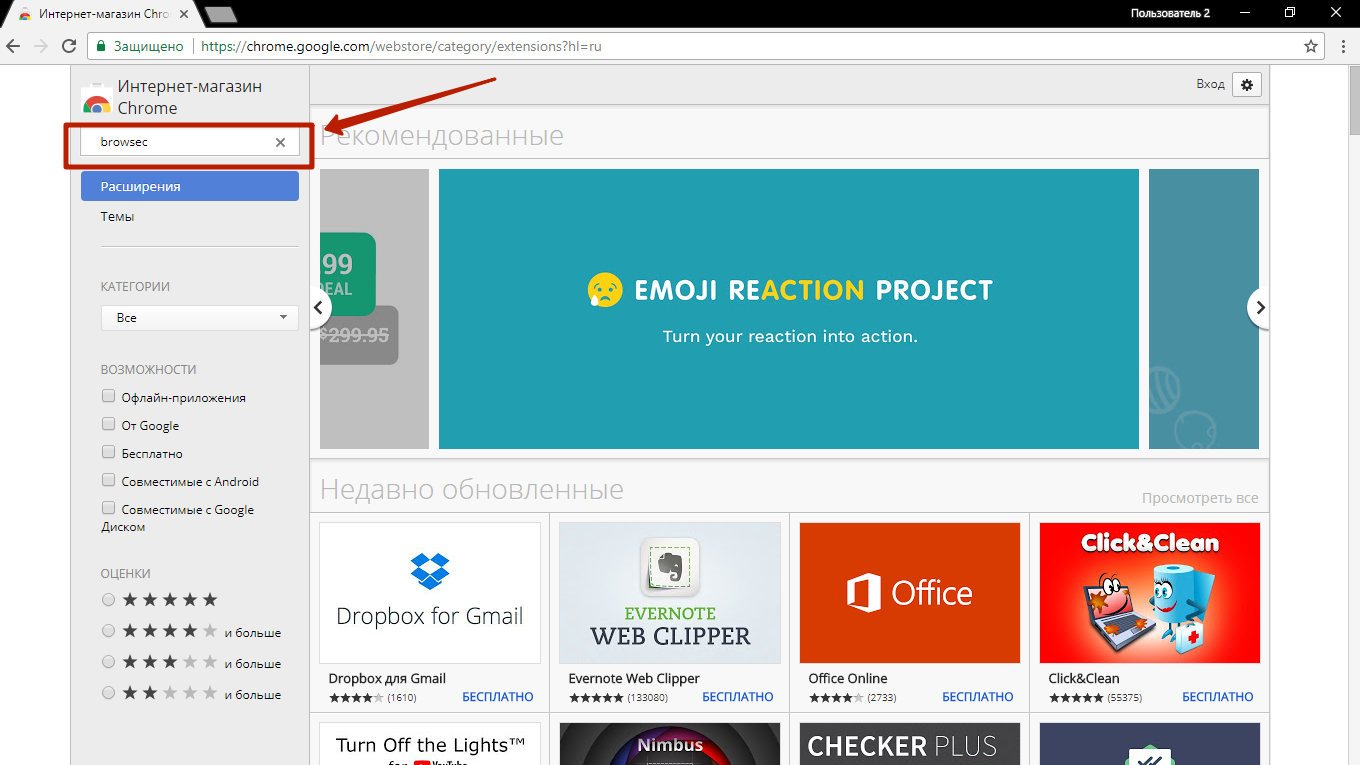Viewport: 1360px width, 765px height.
Task: Click the Emoji Reaction Project banner
Action: click(x=789, y=309)
